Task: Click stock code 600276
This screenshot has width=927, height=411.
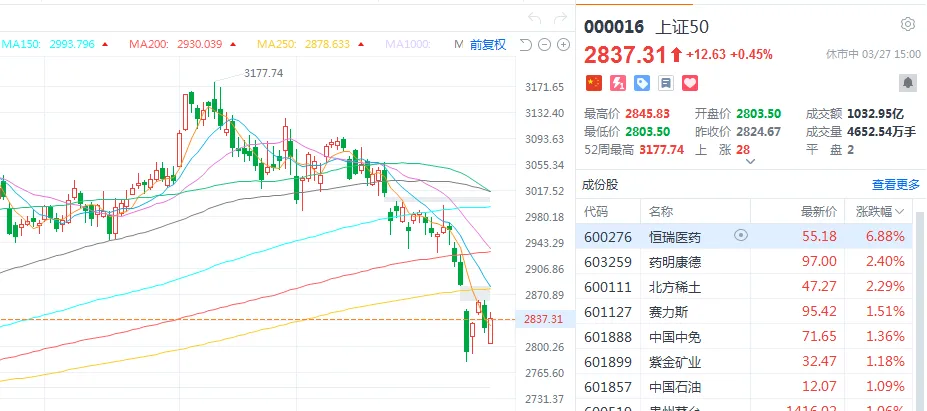Action: [x=608, y=237]
